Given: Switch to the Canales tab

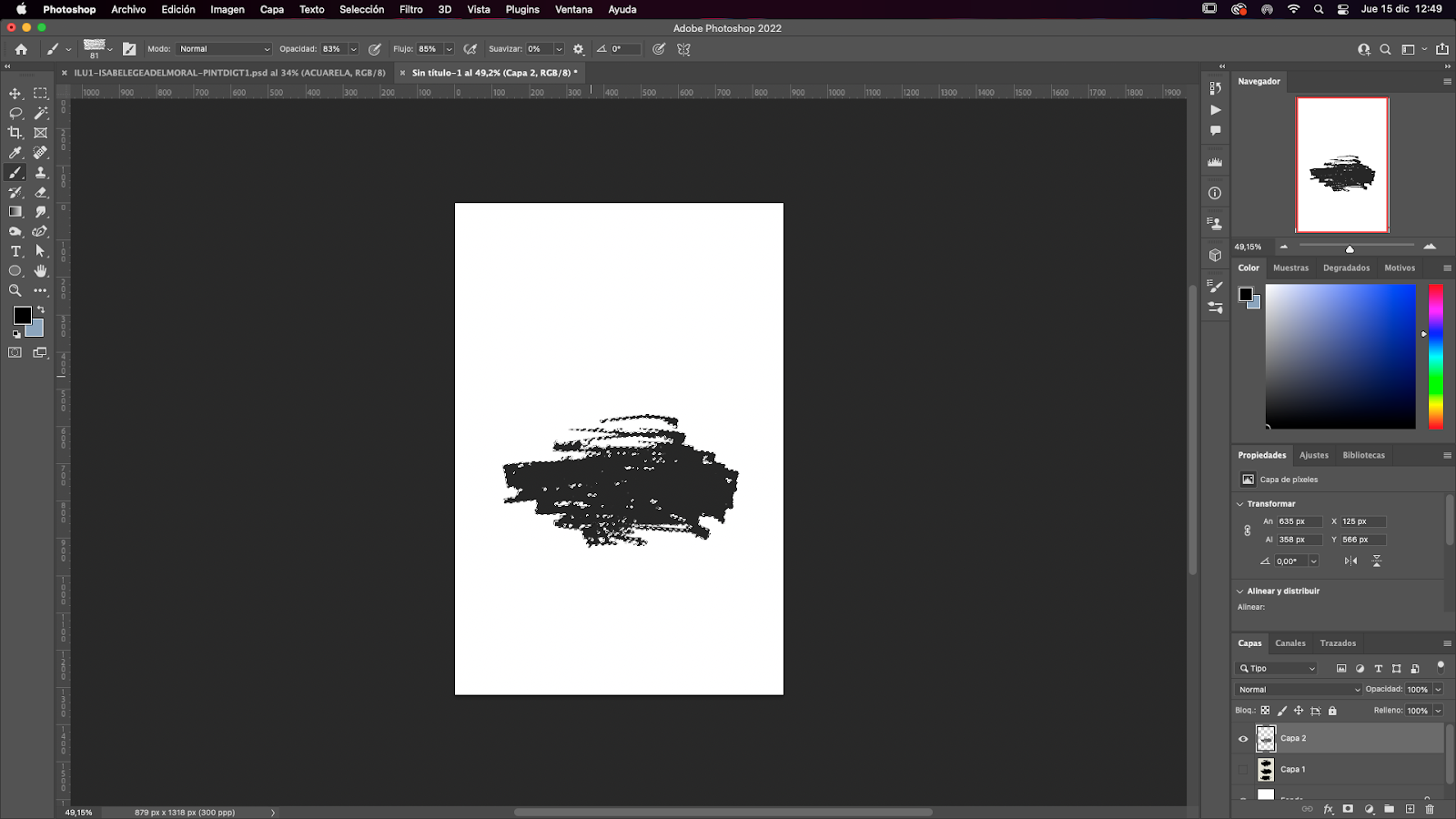Looking at the screenshot, I should 1290,643.
